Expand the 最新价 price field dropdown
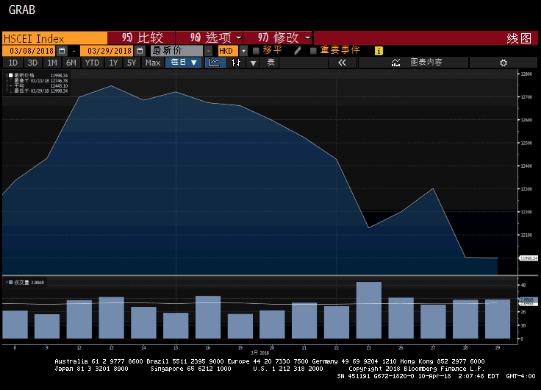This screenshot has width=541, height=390. 208,51
